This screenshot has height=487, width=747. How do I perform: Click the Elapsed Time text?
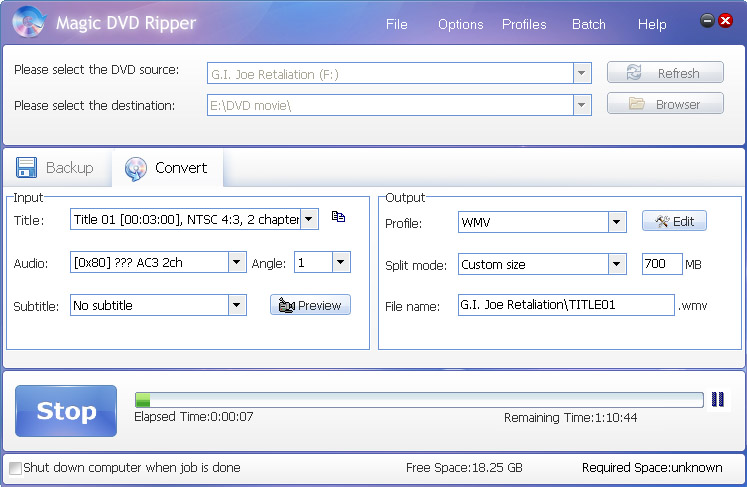point(194,417)
